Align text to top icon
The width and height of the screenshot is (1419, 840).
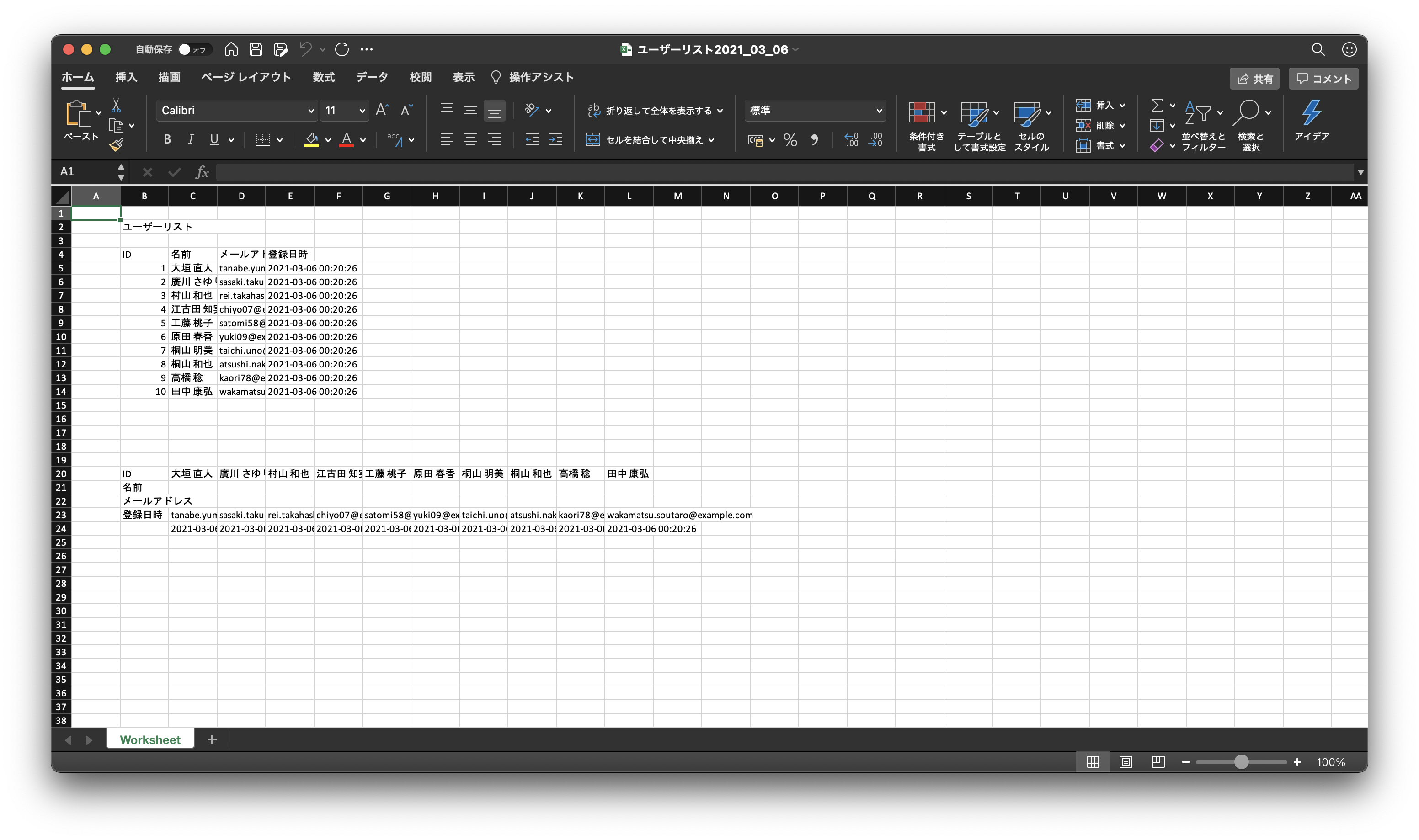click(x=447, y=109)
